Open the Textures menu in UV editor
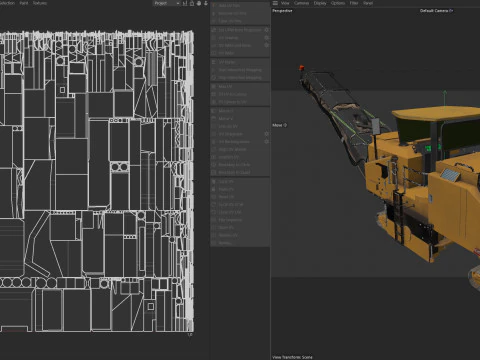Screen dimensions: 480x360 [40, 3]
